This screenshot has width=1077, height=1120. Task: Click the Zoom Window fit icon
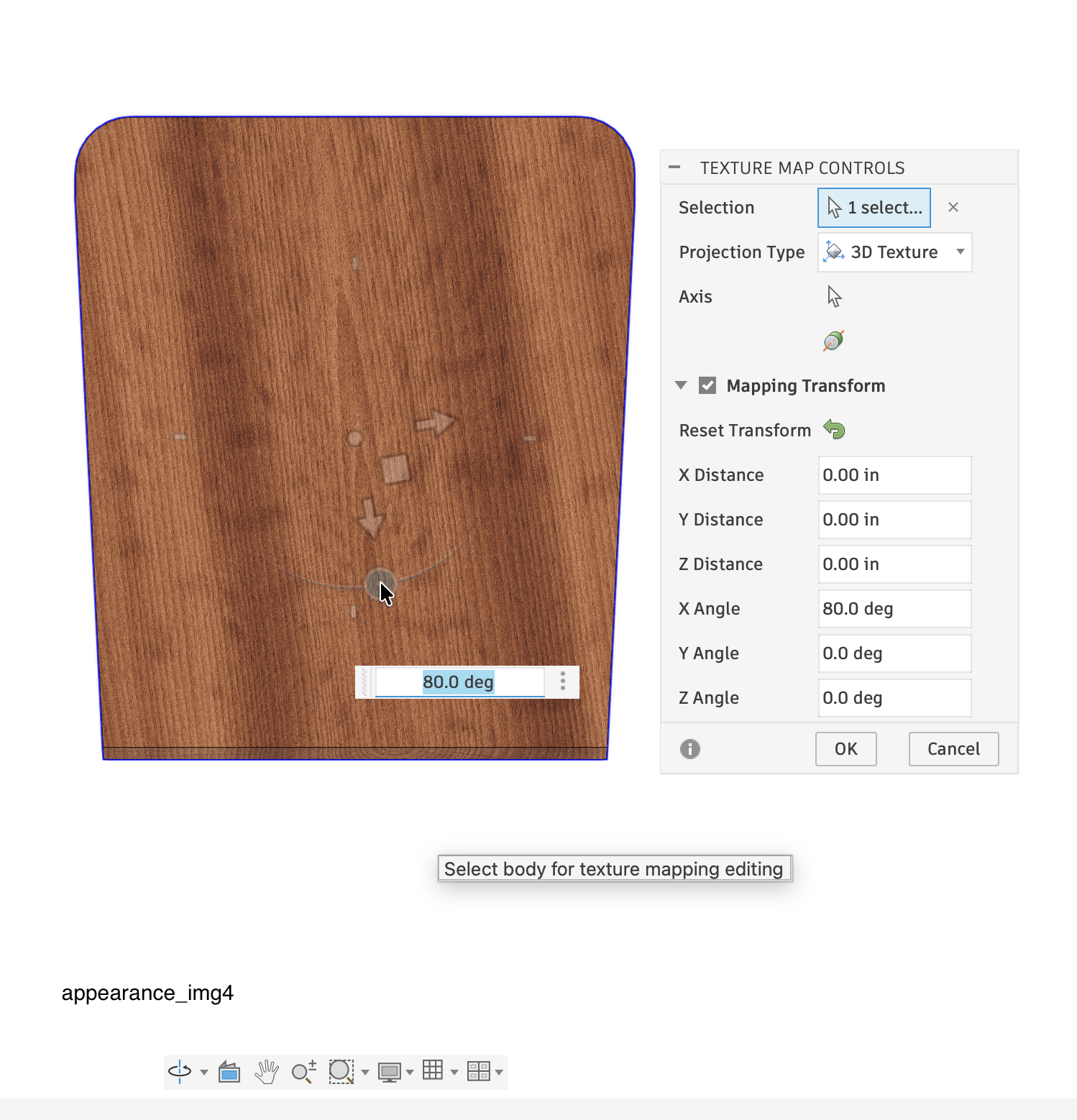click(x=341, y=1072)
